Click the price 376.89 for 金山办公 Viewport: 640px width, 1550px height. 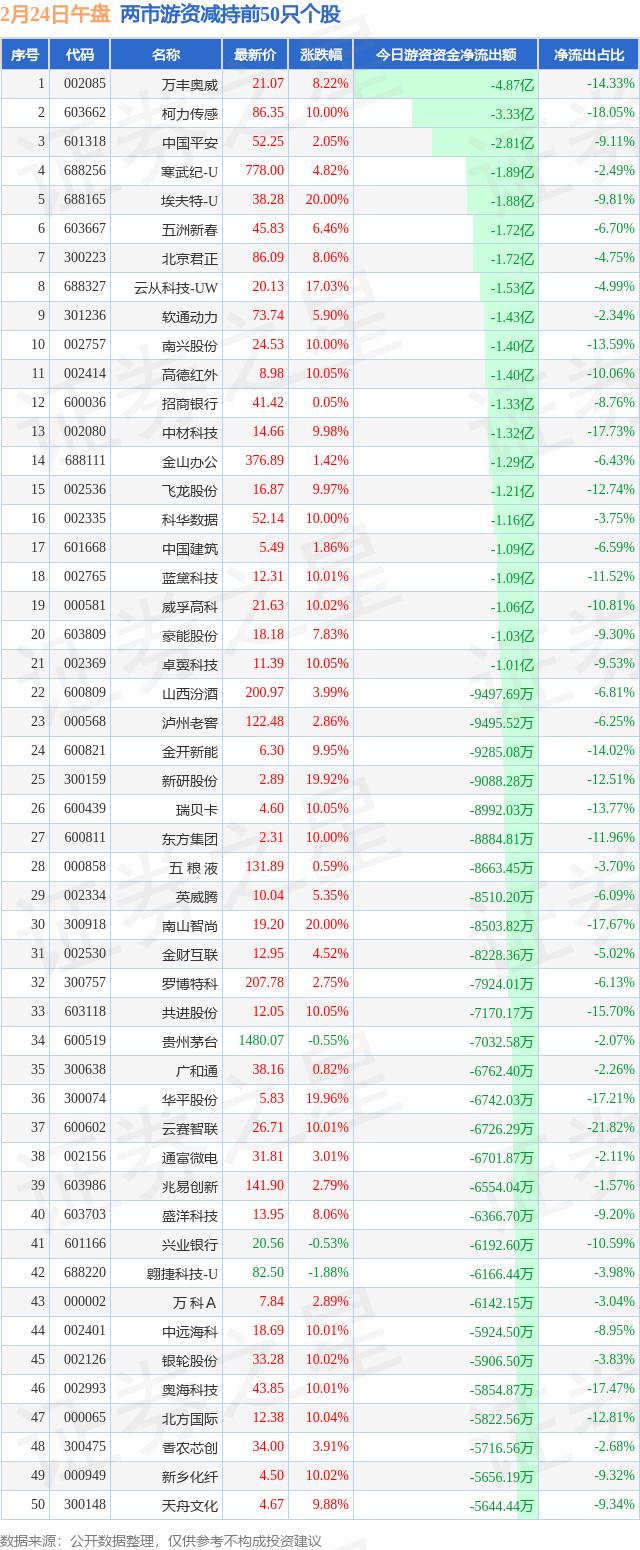(265, 461)
